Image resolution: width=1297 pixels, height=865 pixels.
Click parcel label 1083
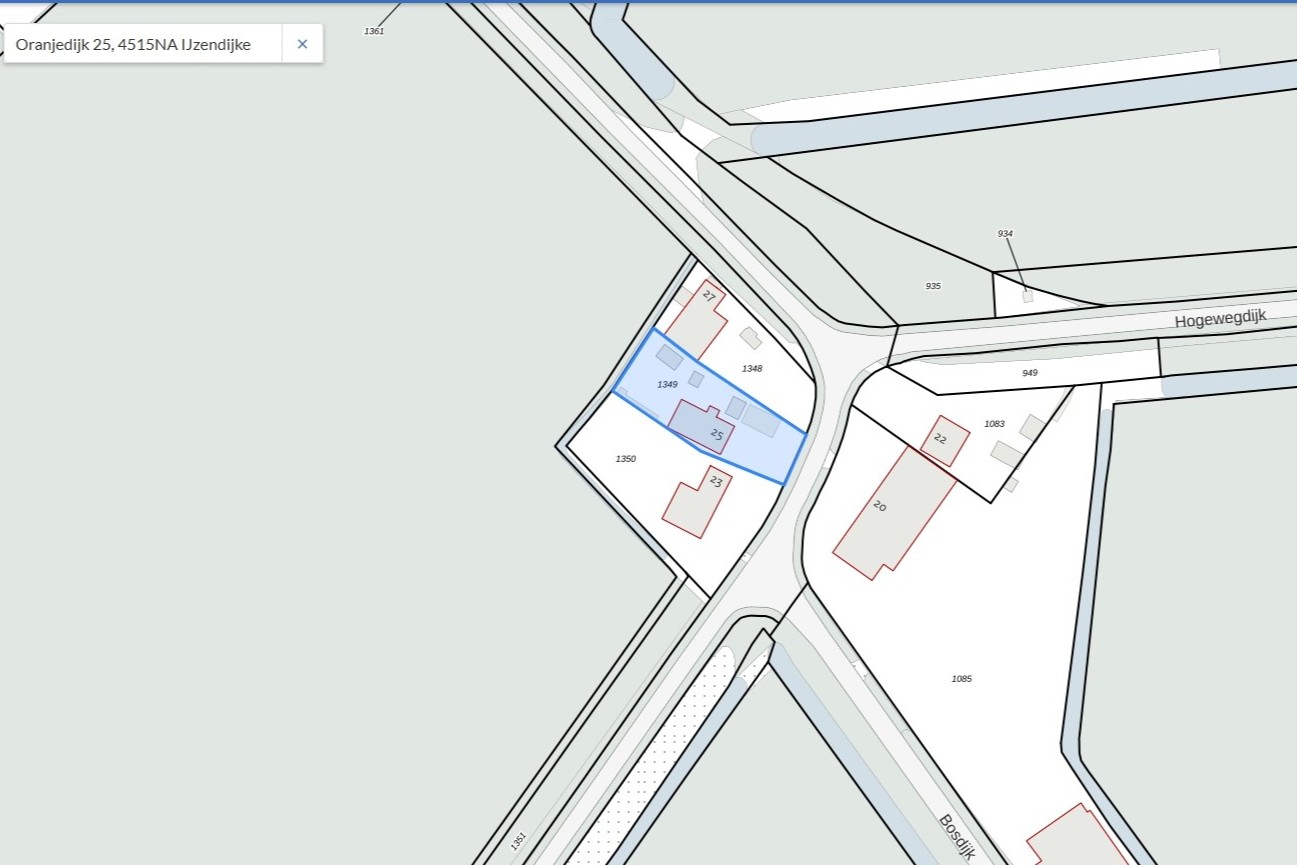(994, 424)
